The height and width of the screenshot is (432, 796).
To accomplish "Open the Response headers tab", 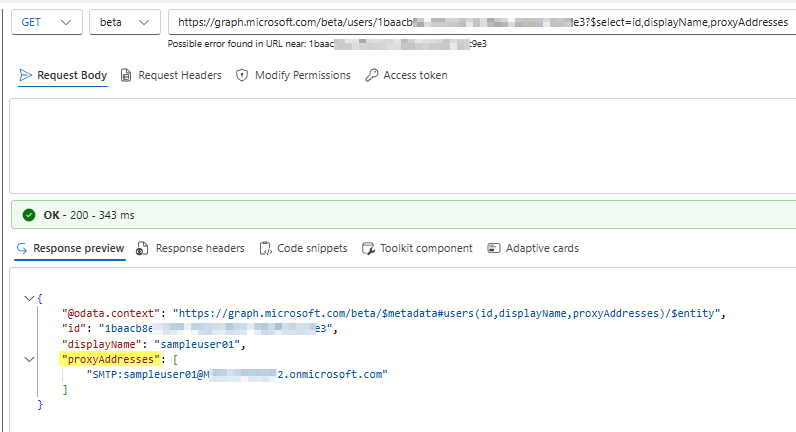I will 190,248.
